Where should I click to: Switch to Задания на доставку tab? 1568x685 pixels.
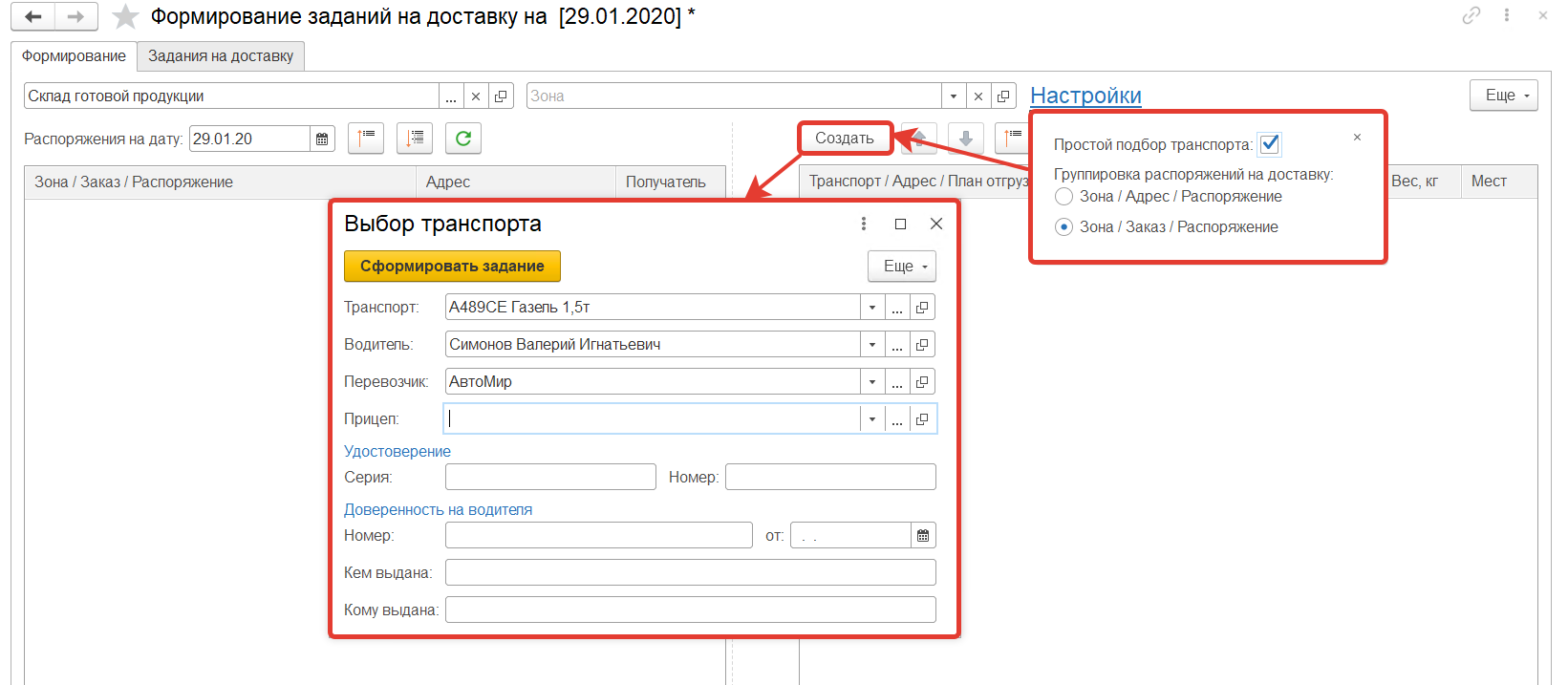(221, 56)
